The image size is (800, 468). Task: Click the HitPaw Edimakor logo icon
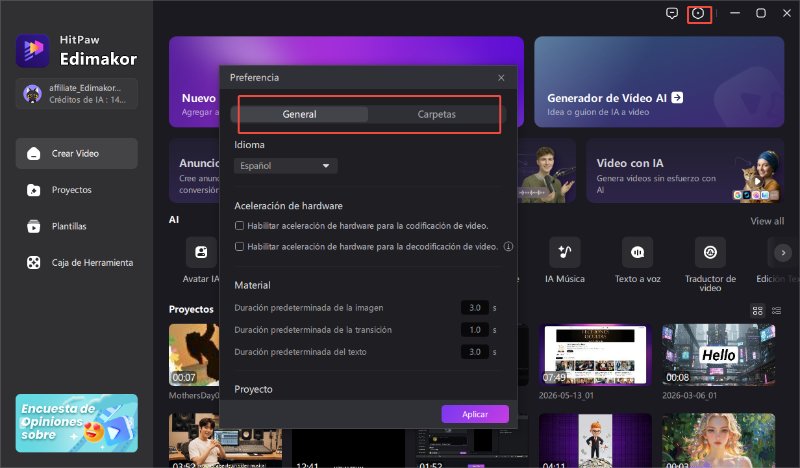33,51
